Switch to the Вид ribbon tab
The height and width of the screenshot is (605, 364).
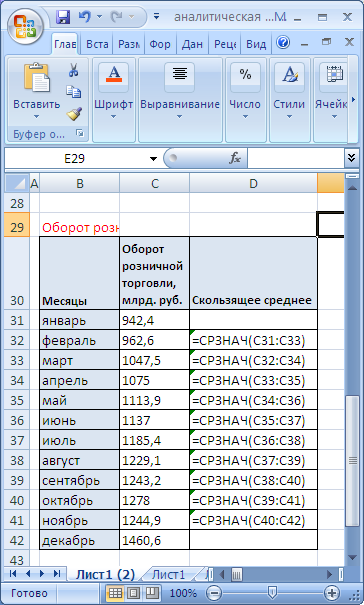click(256, 44)
